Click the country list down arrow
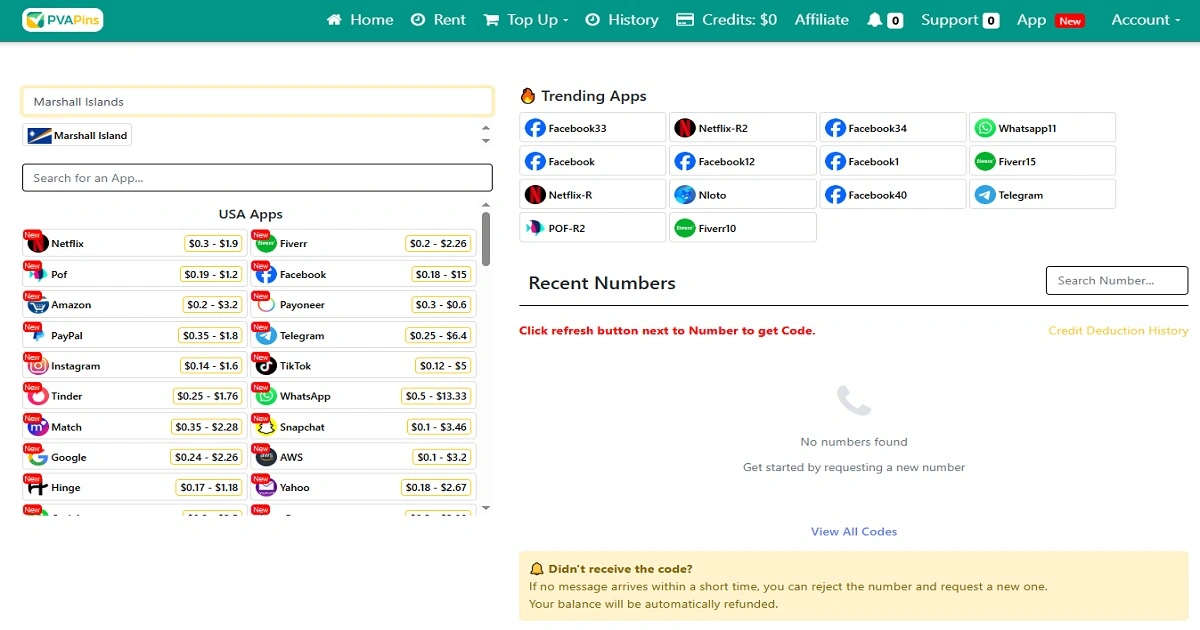1200x630 pixels. click(x=486, y=141)
